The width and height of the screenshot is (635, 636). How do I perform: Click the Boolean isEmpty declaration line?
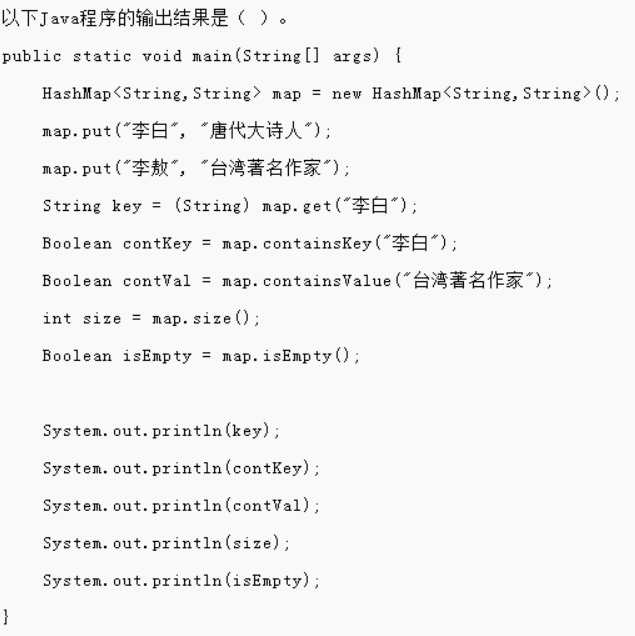click(201, 356)
